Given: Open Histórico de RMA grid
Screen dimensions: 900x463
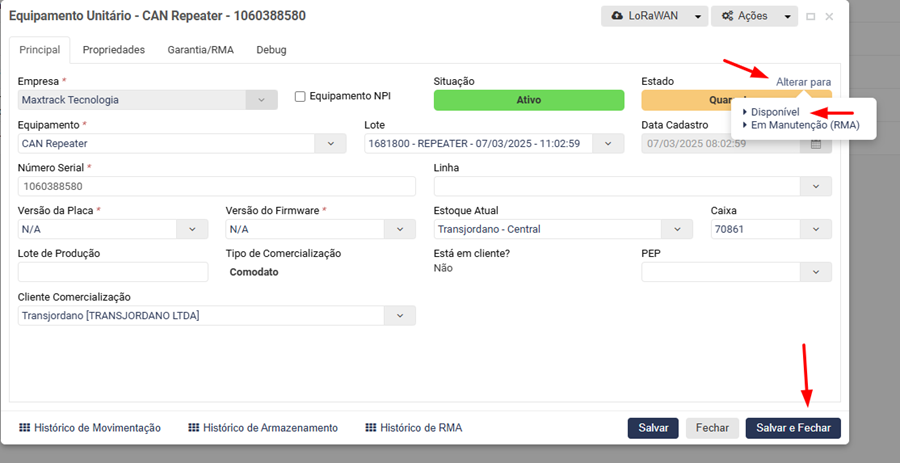Looking at the screenshot, I should tap(413, 428).
